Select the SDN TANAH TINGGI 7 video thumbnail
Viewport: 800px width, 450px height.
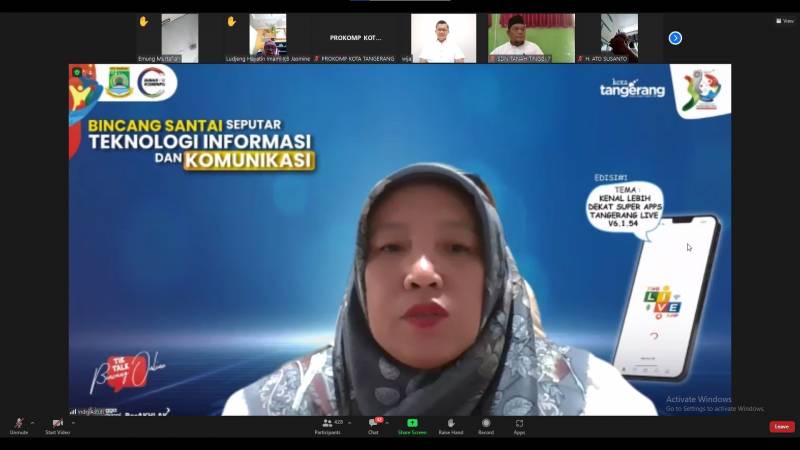pyautogui.click(x=531, y=38)
